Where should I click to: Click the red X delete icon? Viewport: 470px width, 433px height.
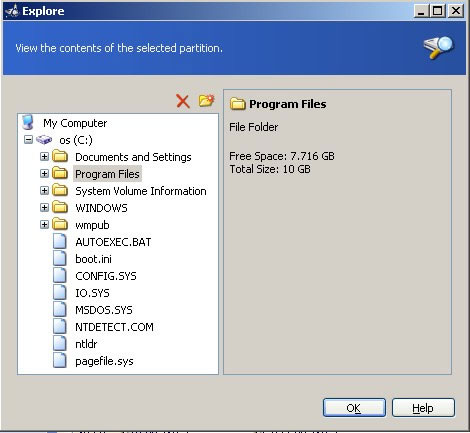pos(183,101)
